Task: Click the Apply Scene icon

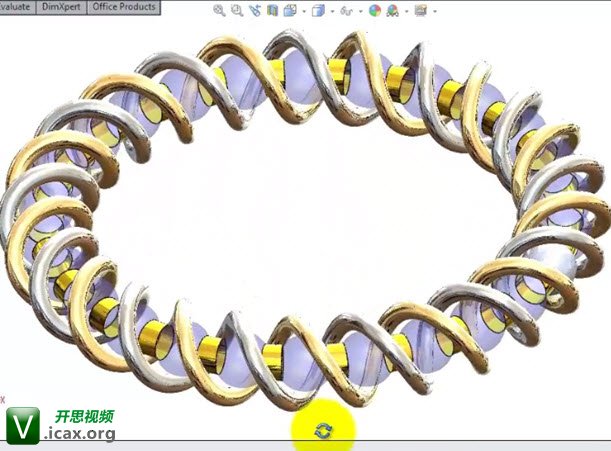Action: (393, 11)
